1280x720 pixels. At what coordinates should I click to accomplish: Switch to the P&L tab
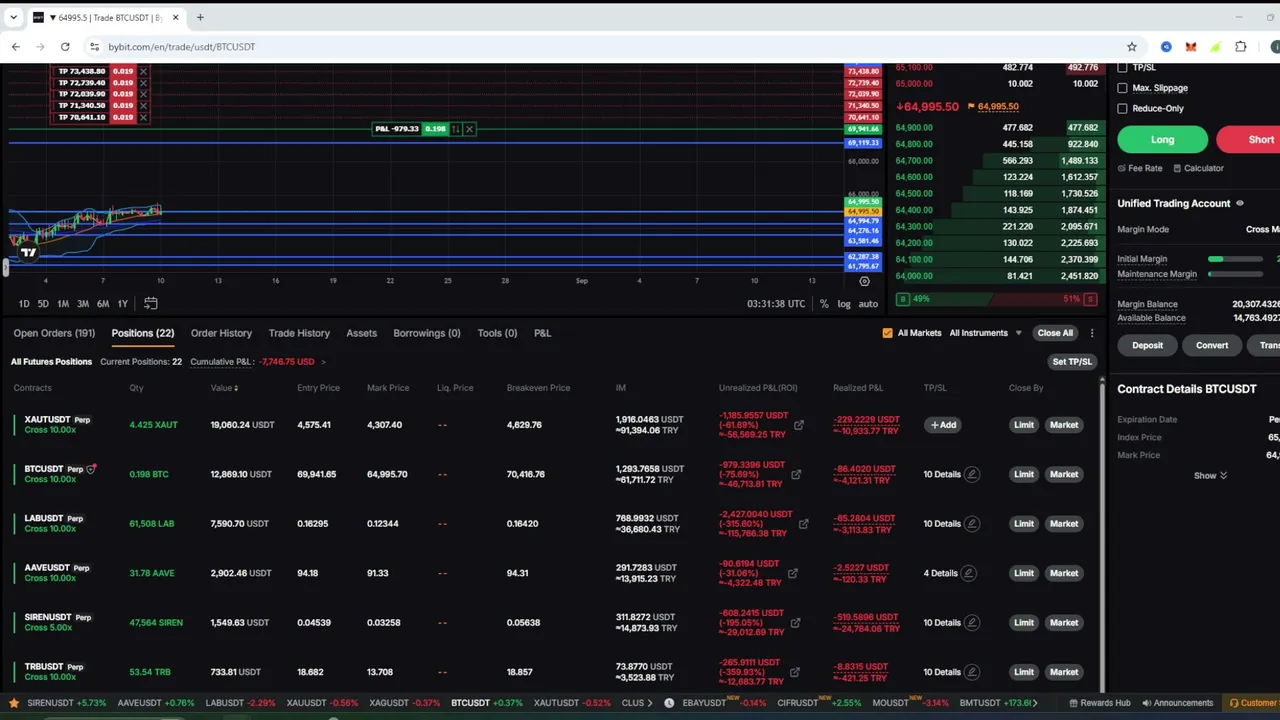point(542,333)
